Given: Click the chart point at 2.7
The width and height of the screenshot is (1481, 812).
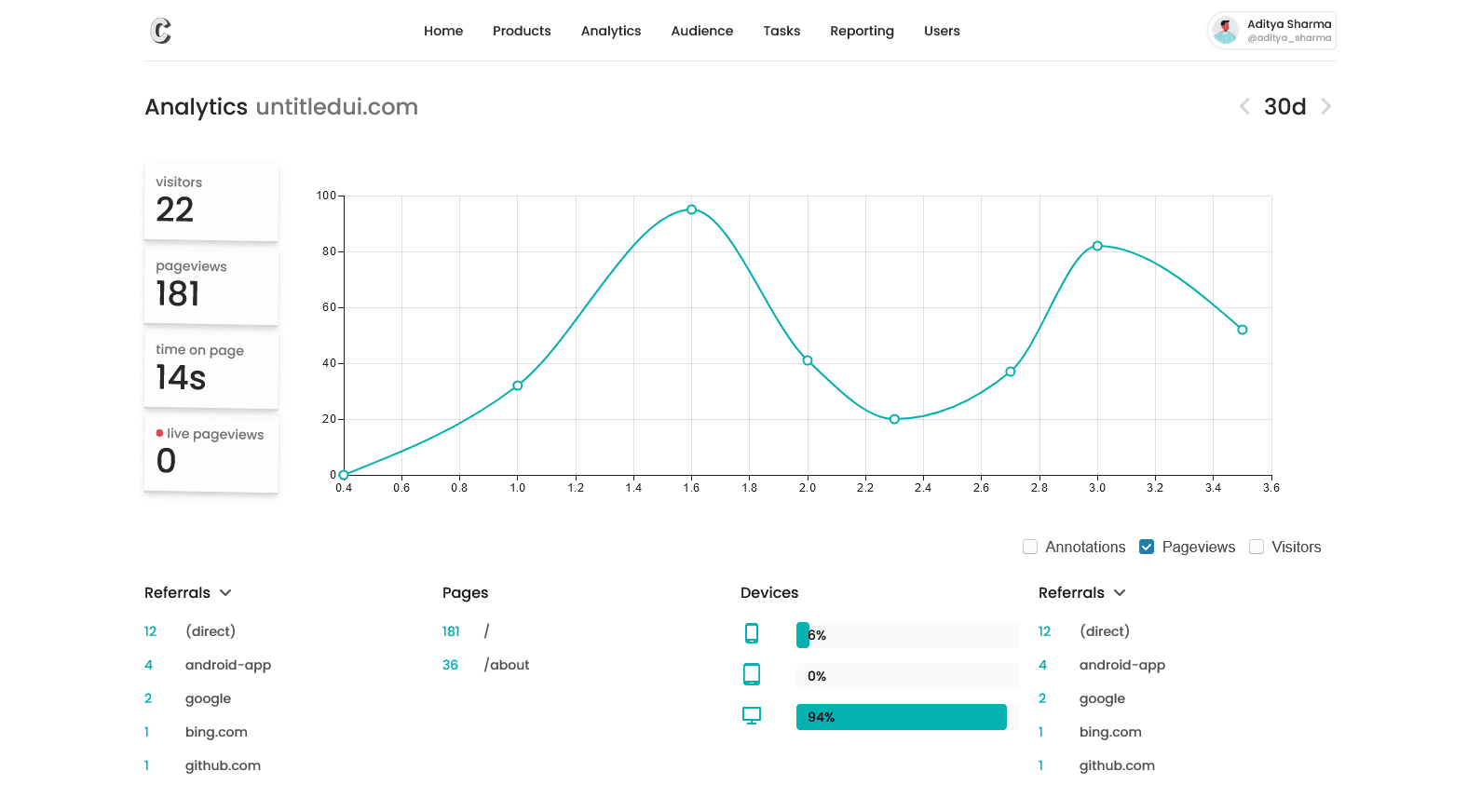Looking at the screenshot, I should tap(1011, 372).
